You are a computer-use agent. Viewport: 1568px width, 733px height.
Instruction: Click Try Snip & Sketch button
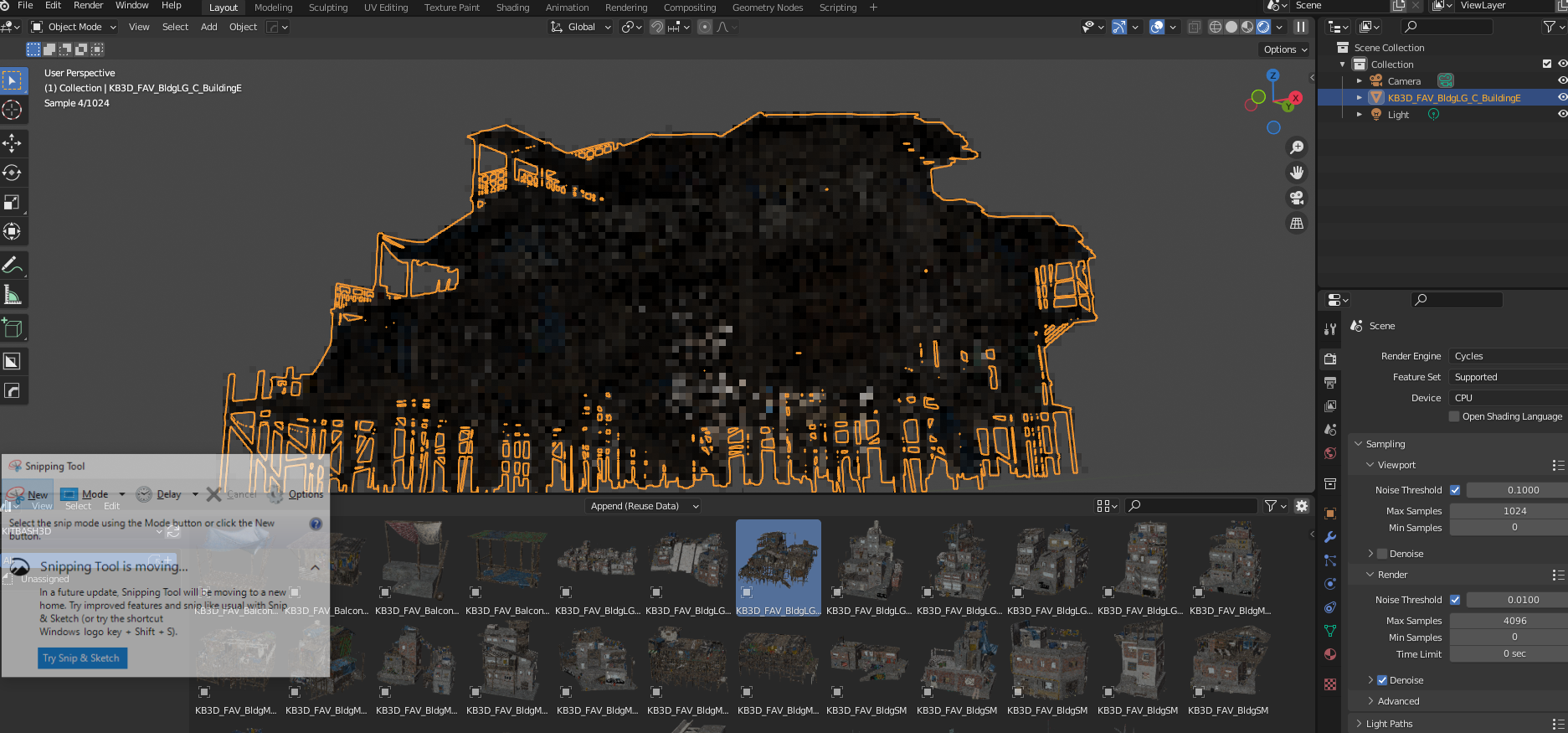click(81, 658)
